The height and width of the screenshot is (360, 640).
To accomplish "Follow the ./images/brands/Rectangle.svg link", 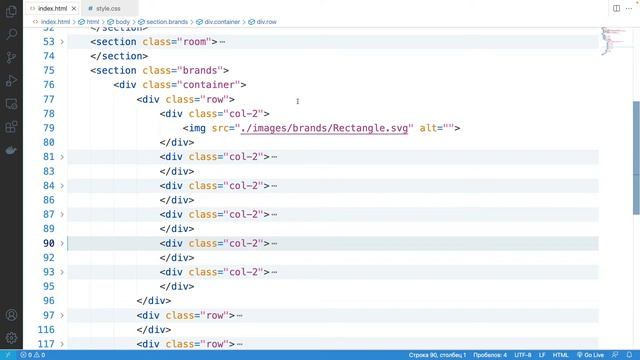I will [324, 128].
